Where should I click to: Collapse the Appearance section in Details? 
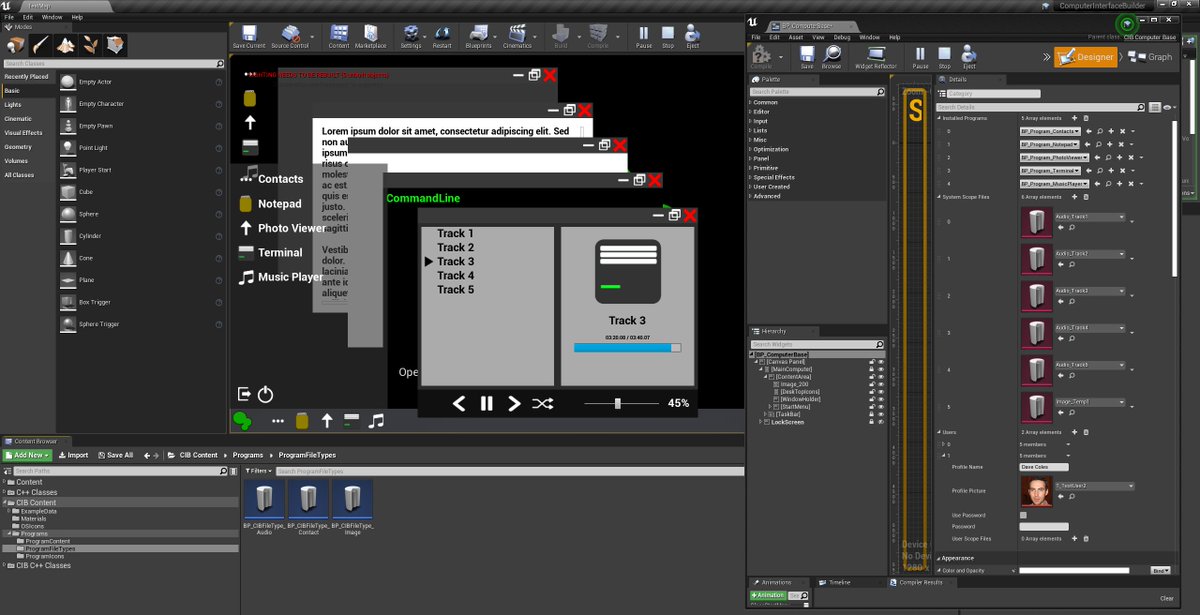939,558
